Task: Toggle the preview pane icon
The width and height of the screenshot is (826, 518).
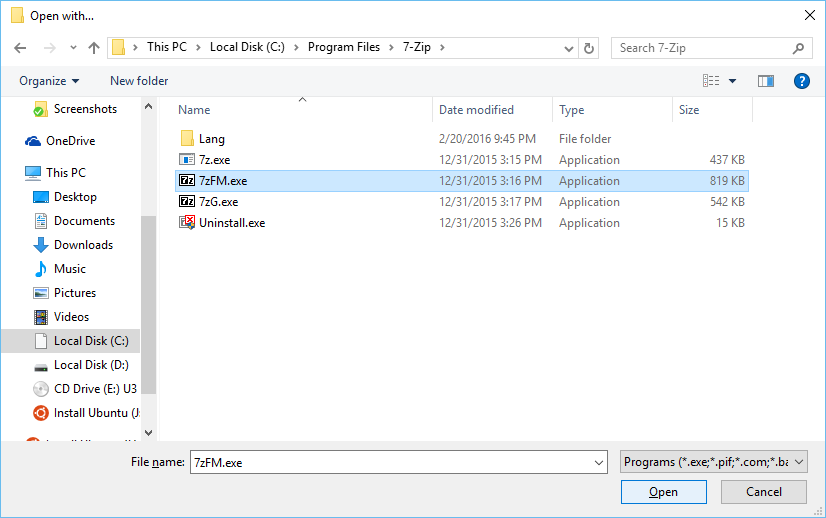Action: point(766,81)
